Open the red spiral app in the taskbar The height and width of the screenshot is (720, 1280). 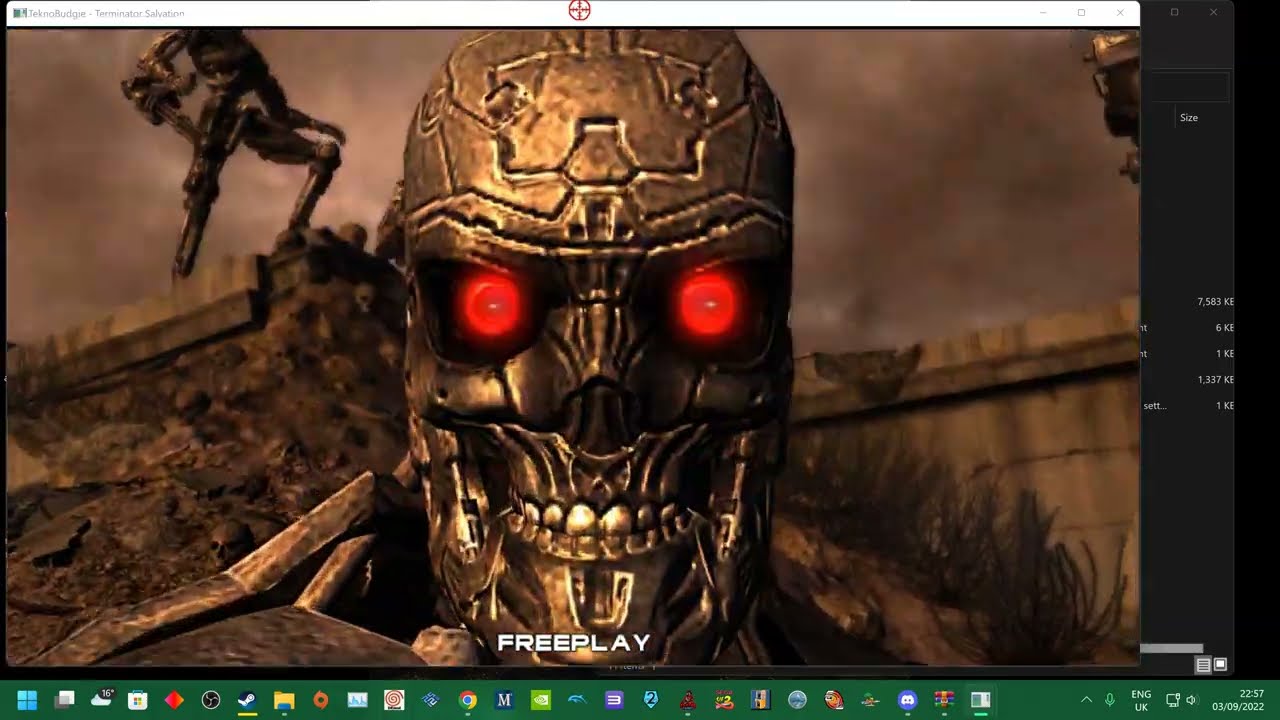(394, 700)
